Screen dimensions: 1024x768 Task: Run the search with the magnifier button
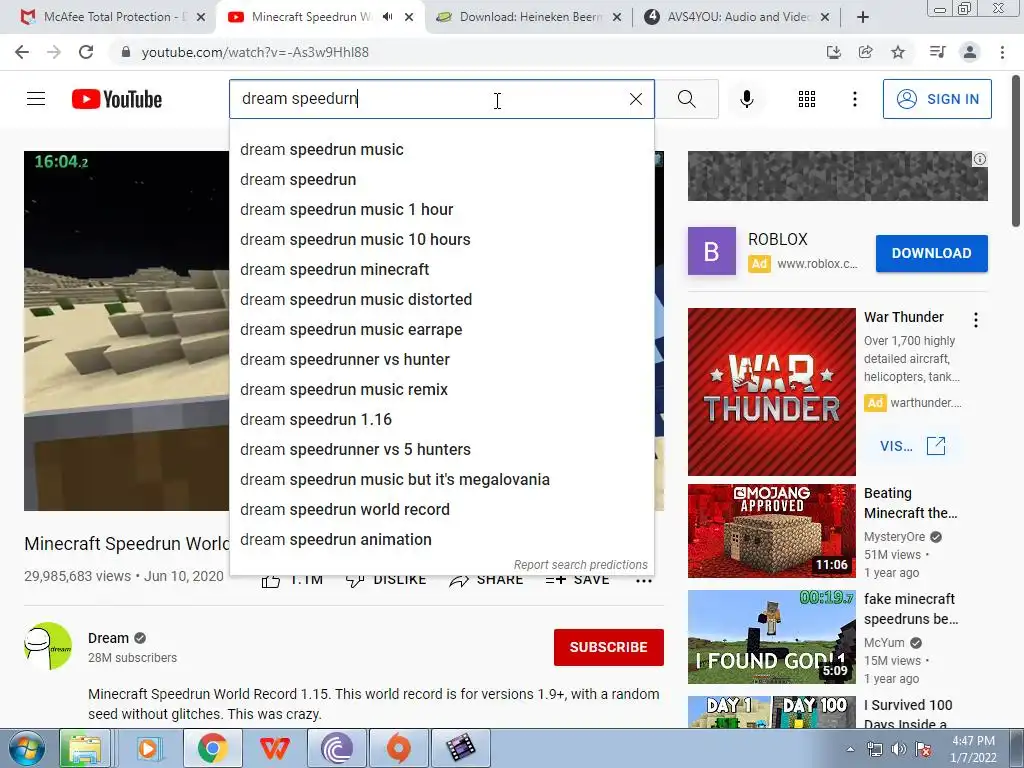point(686,99)
